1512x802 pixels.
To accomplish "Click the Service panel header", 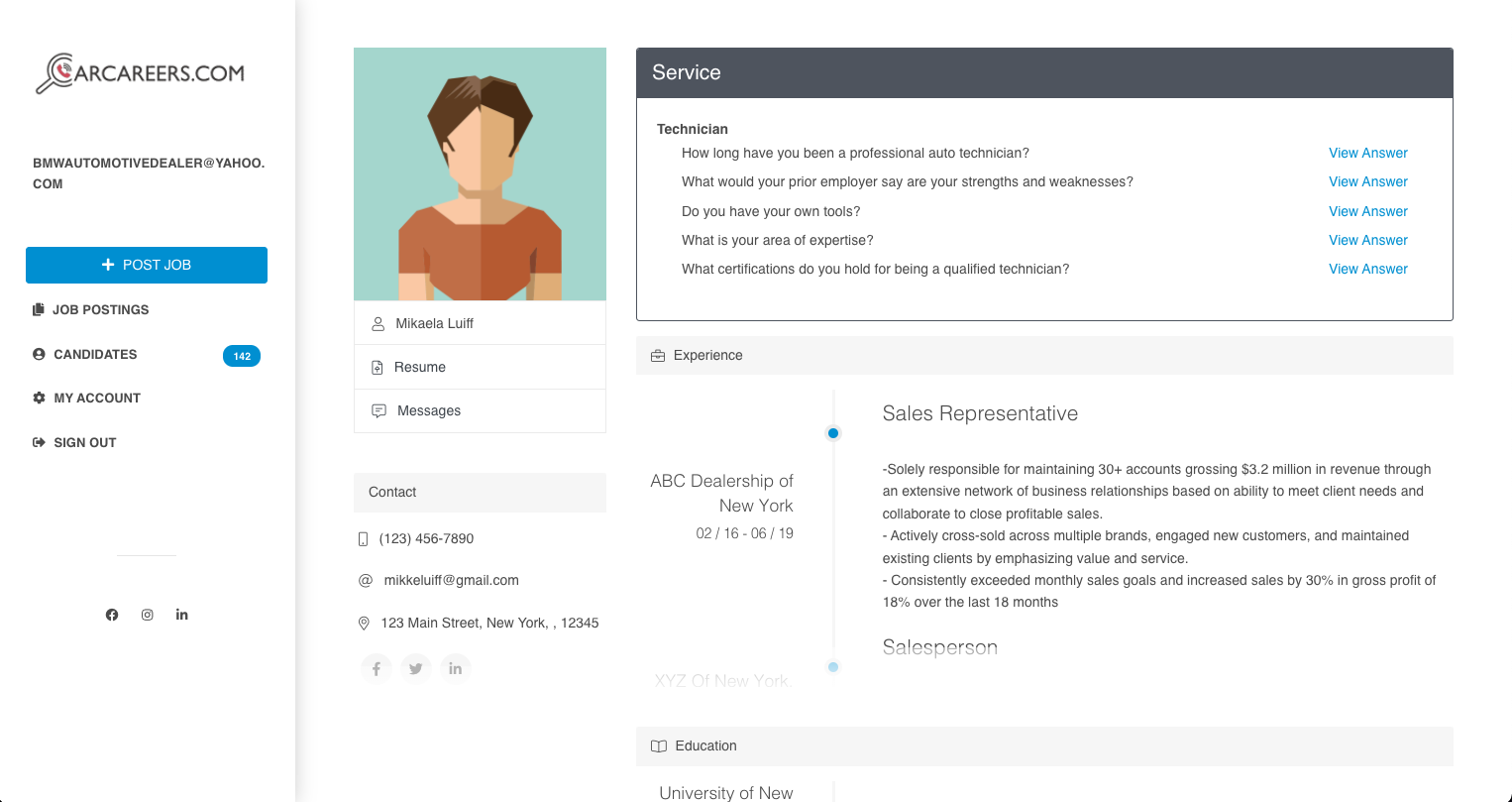I will 1044,72.
